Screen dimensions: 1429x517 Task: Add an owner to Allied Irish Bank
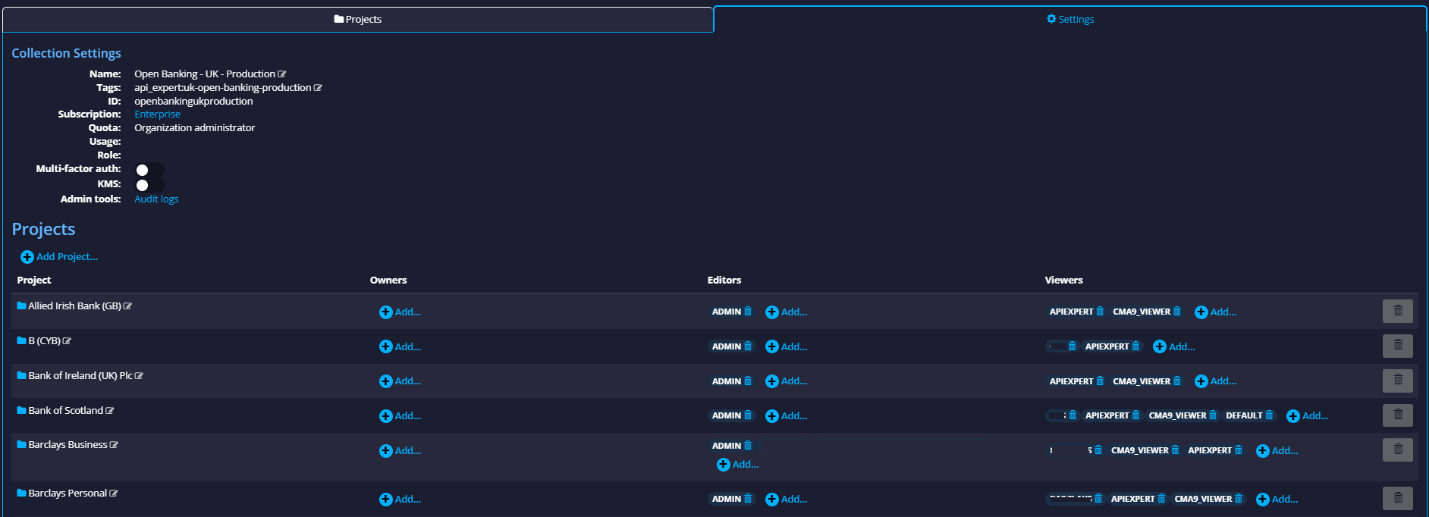(399, 312)
